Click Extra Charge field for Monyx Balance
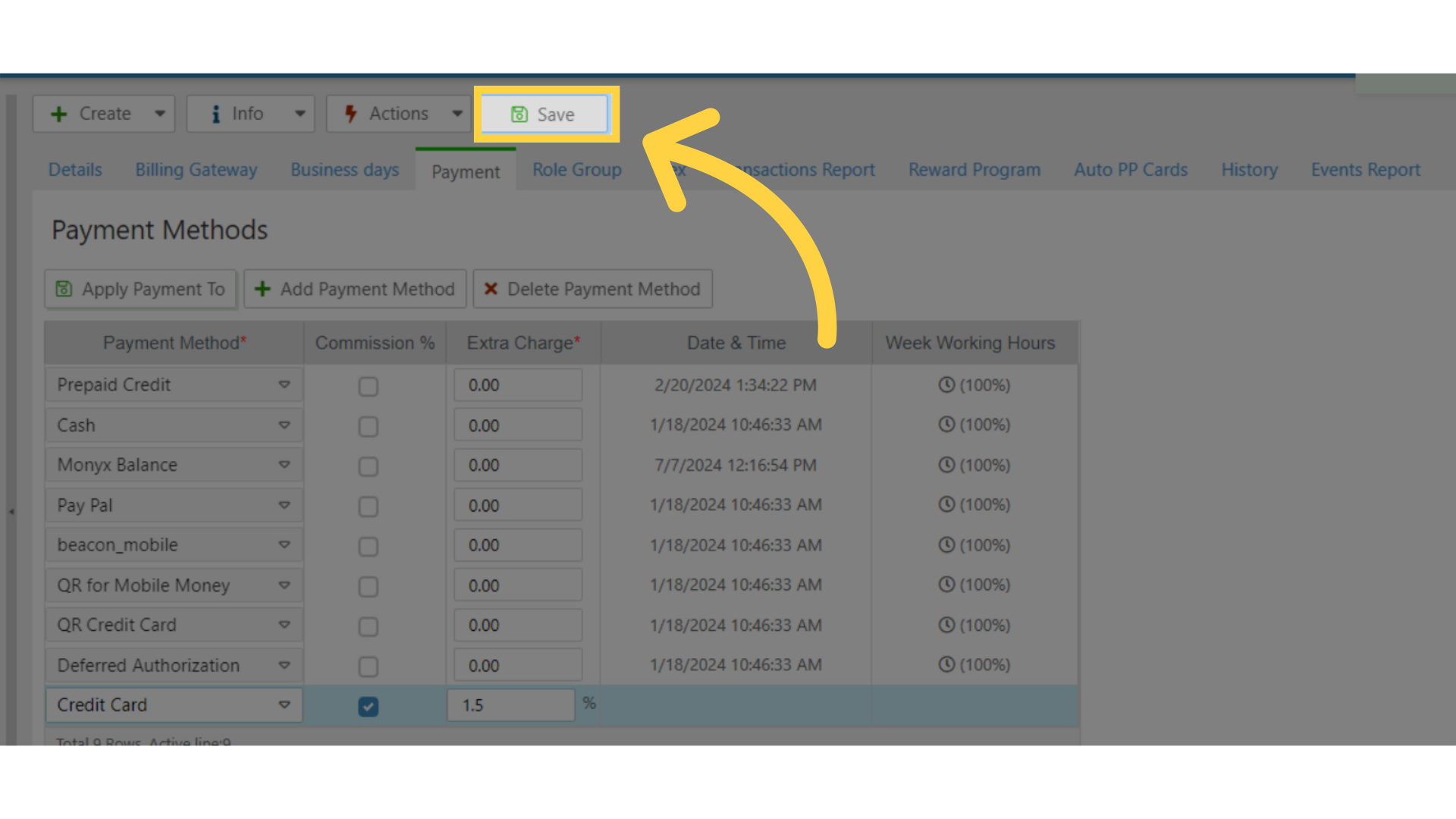This screenshot has height=819, width=1456. tap(518, 465)
